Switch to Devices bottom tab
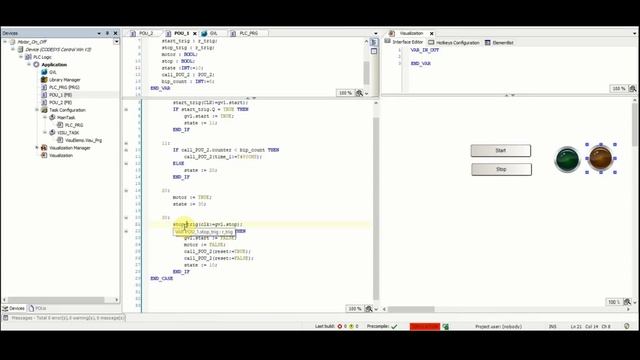 click(x=13, y=309)
